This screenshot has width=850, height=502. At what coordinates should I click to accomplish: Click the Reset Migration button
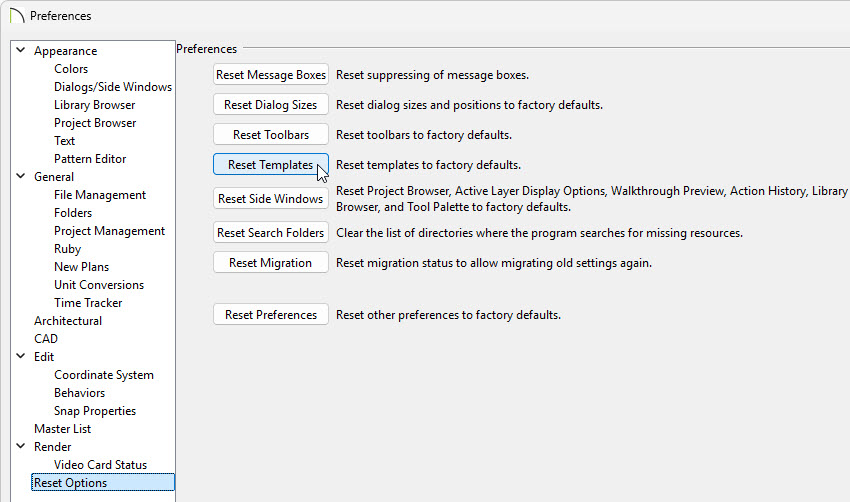click(x=271, y=262)
